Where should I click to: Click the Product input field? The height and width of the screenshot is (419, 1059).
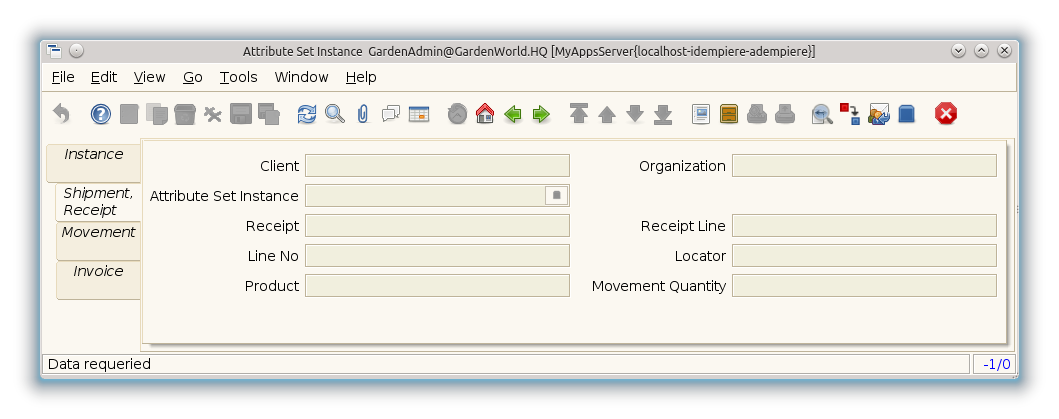[x=437, y=286]
